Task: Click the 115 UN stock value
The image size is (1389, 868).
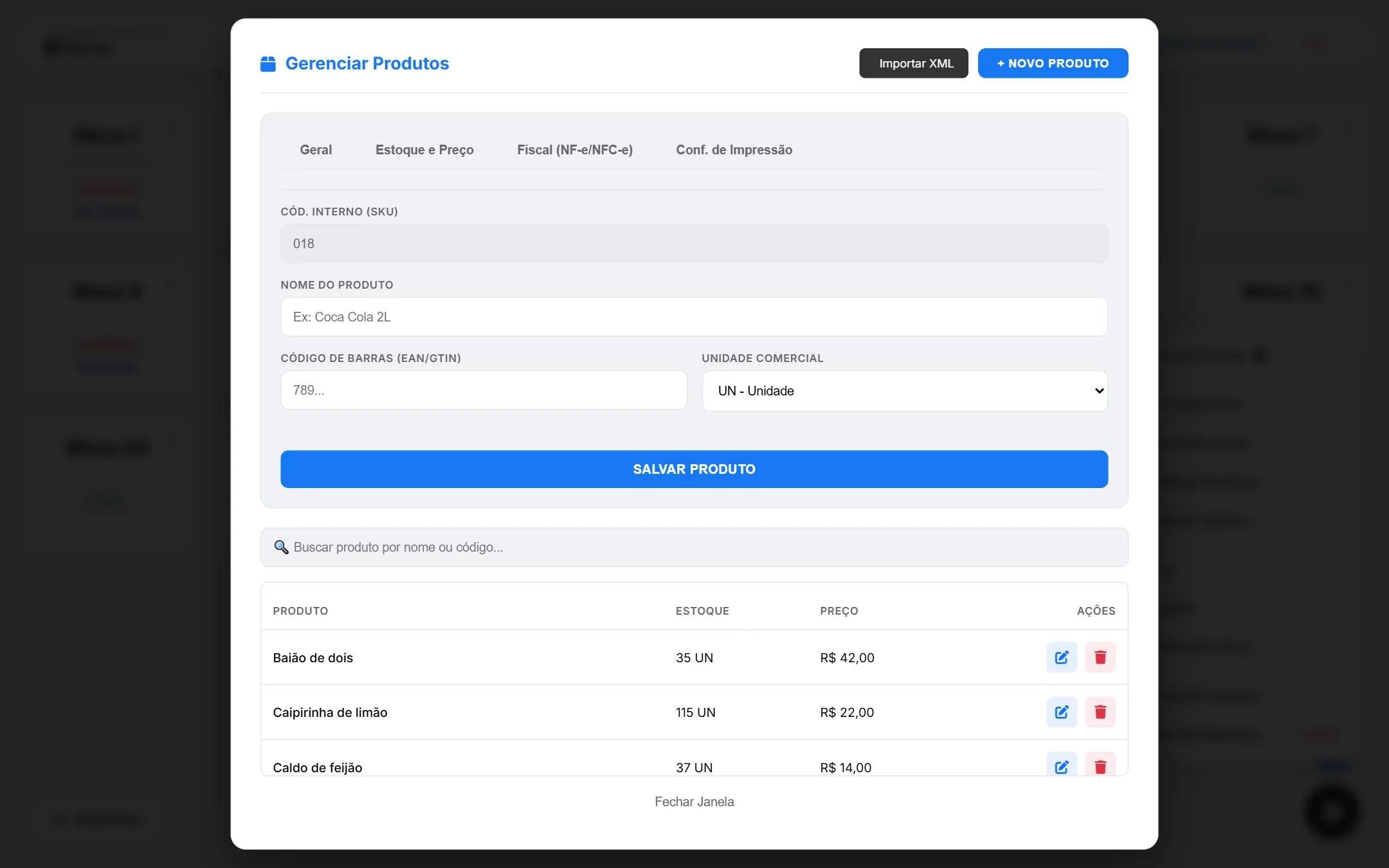Action: coord(696,712)
